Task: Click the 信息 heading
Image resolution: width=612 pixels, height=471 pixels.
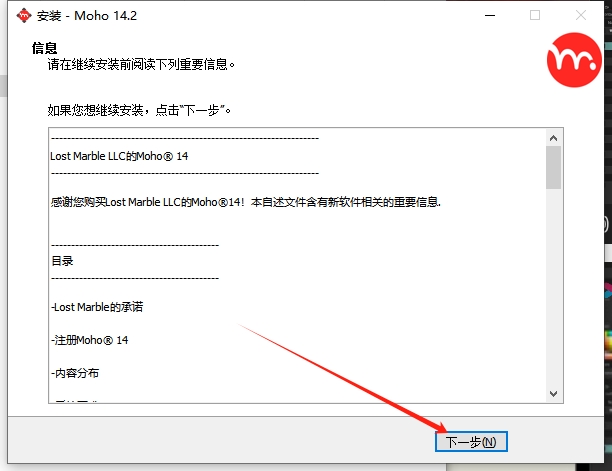Action: click(44, 48)
